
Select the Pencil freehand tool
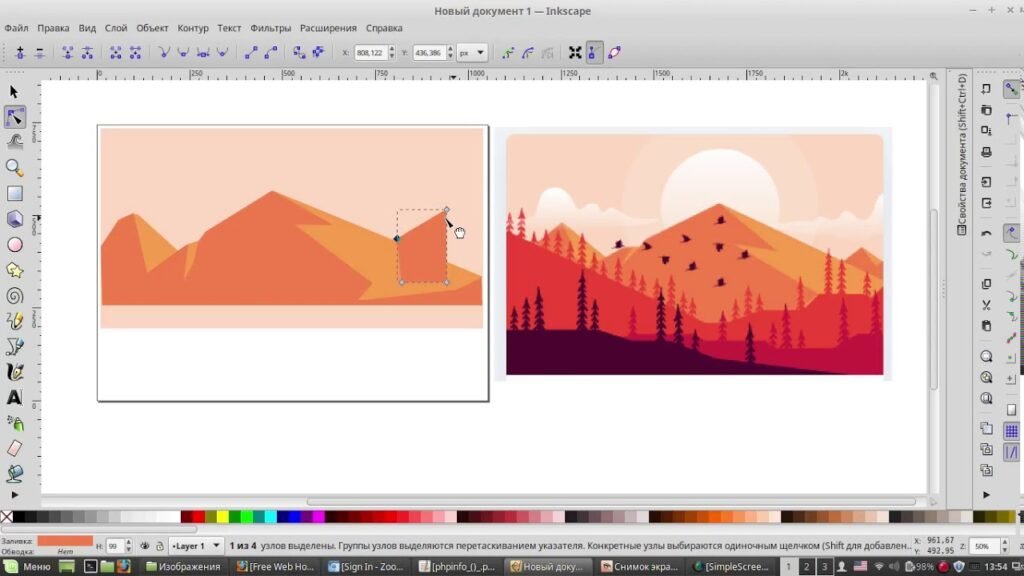coord(14,321)
